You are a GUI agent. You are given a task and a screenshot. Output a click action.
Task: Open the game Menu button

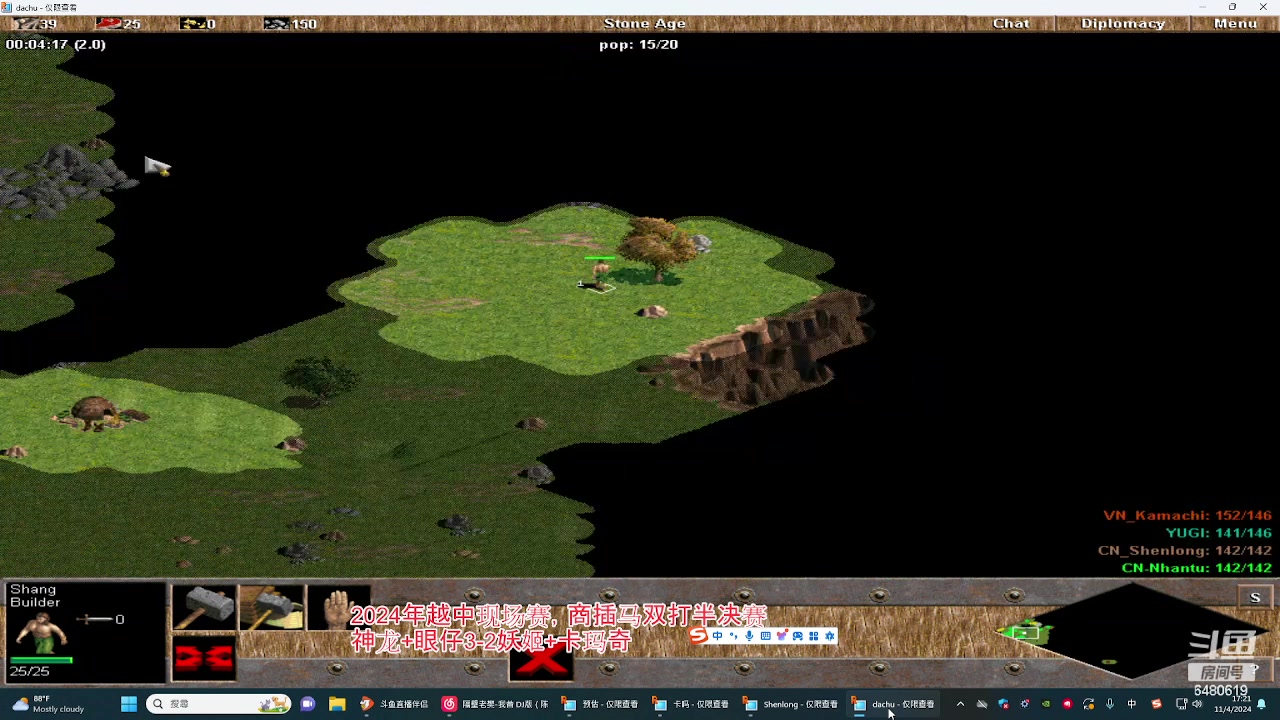pyautogui.click(x=1235, y=23)
